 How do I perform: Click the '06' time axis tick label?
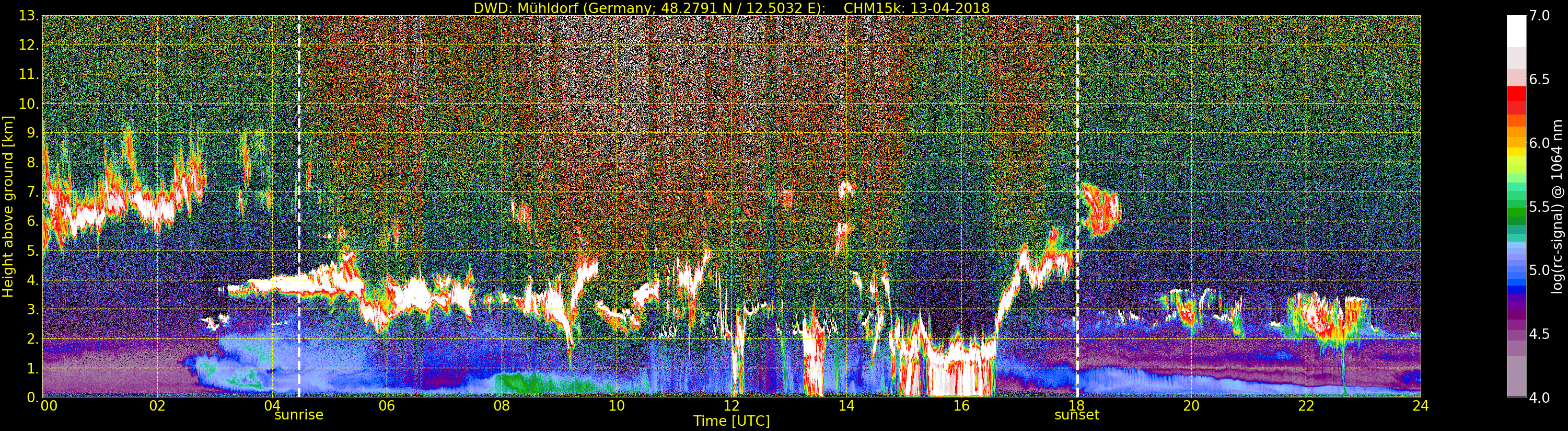tap(387, 406)
